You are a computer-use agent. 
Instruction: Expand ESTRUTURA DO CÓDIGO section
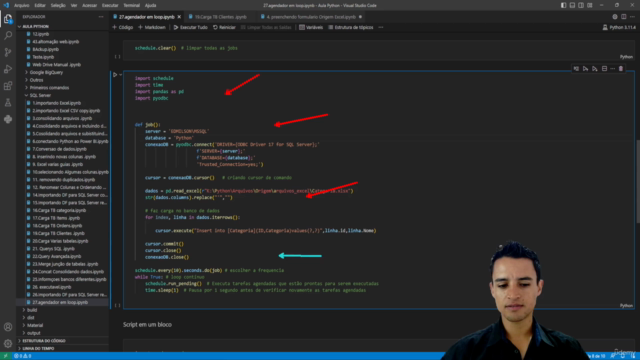click(x=42, y=341)
